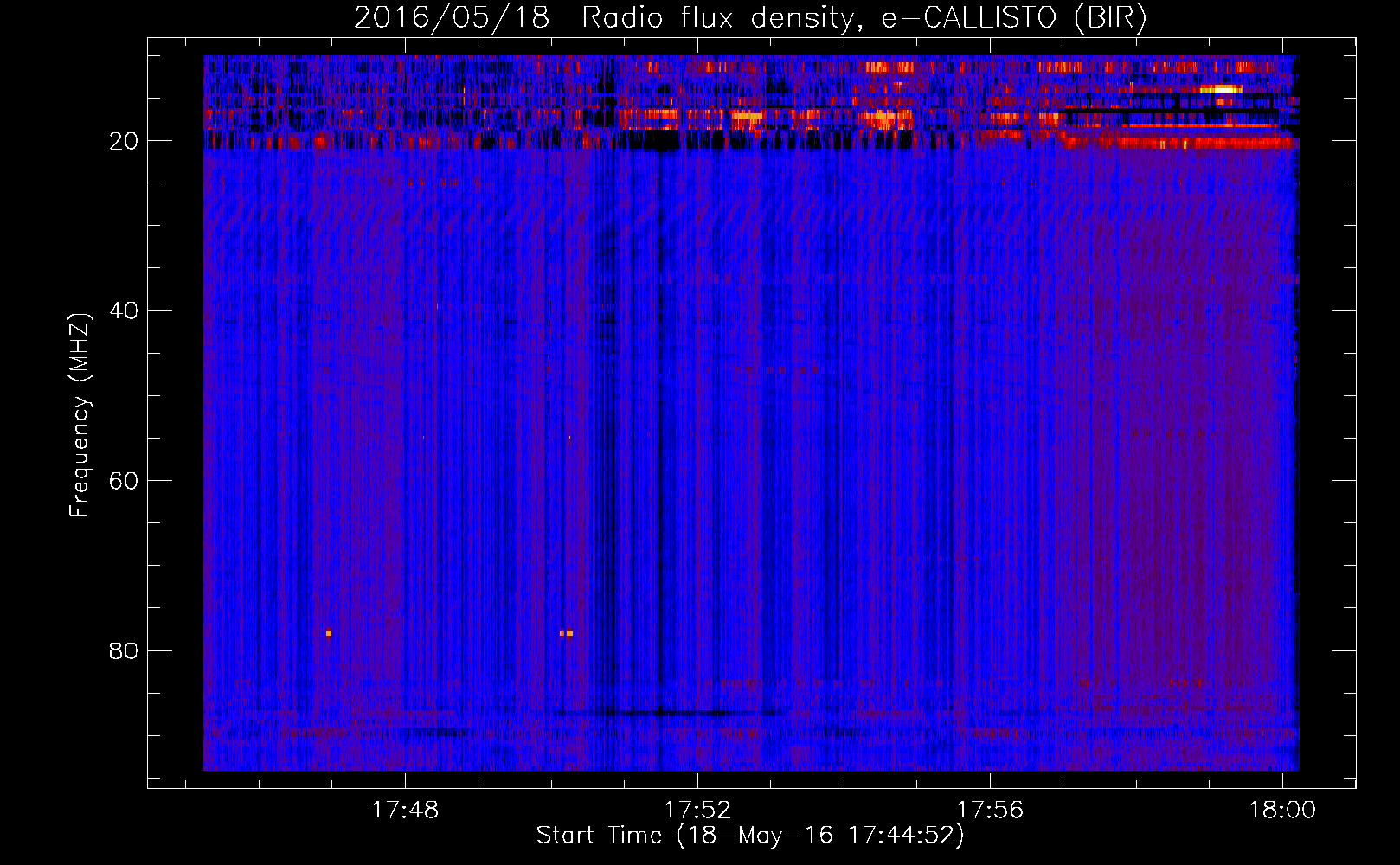1400x865 pixels.
Task: Click the 80 MHz frequency tick label
Action: click(124, 650)
